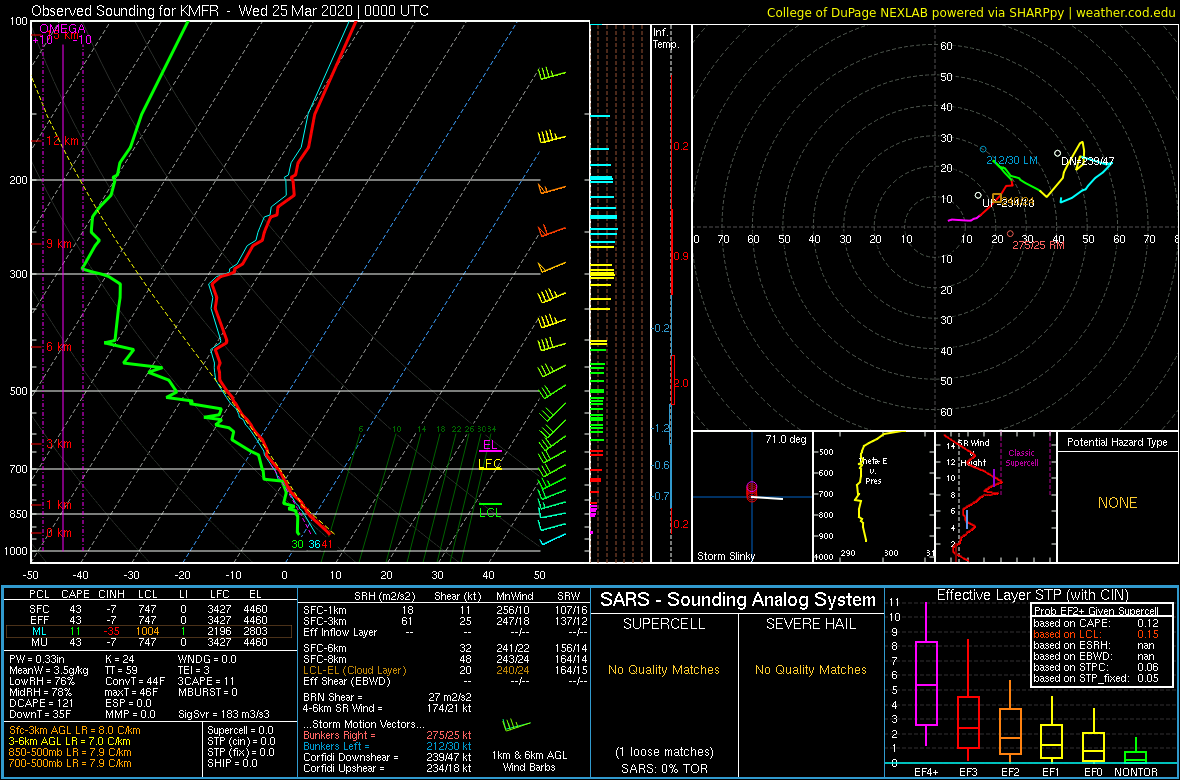
Task: Click the Classic Supercell label
Action: (x=1020, y=457)
